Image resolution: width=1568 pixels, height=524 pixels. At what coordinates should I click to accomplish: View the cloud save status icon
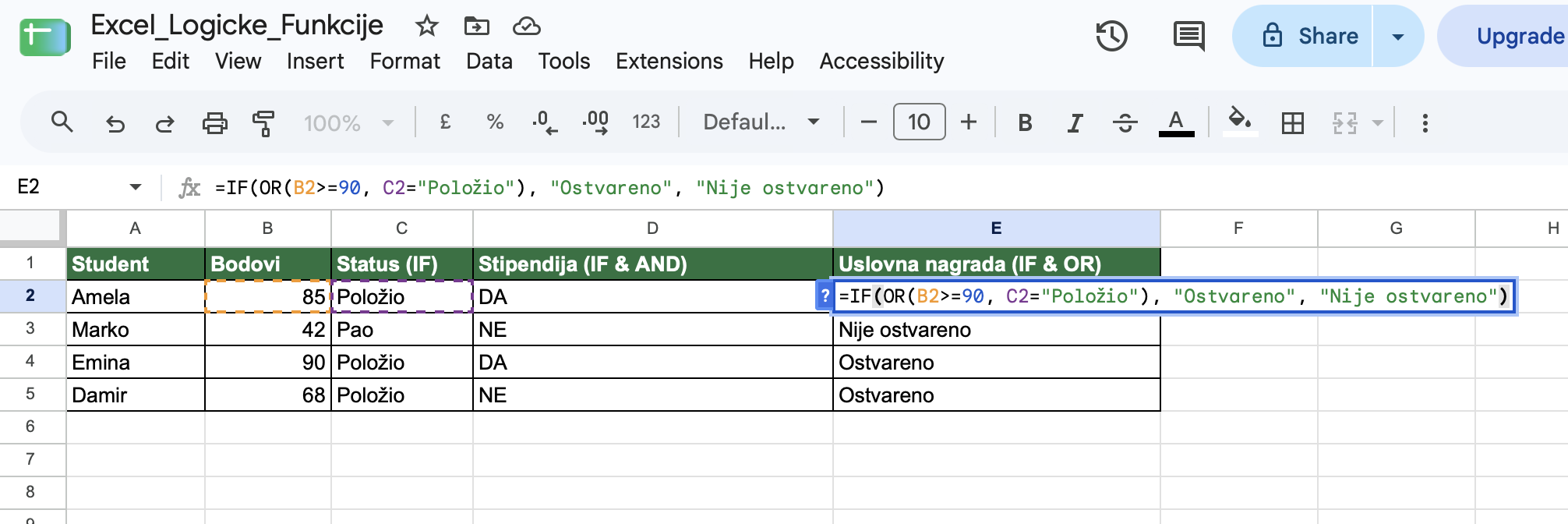(x=527, y=27)
